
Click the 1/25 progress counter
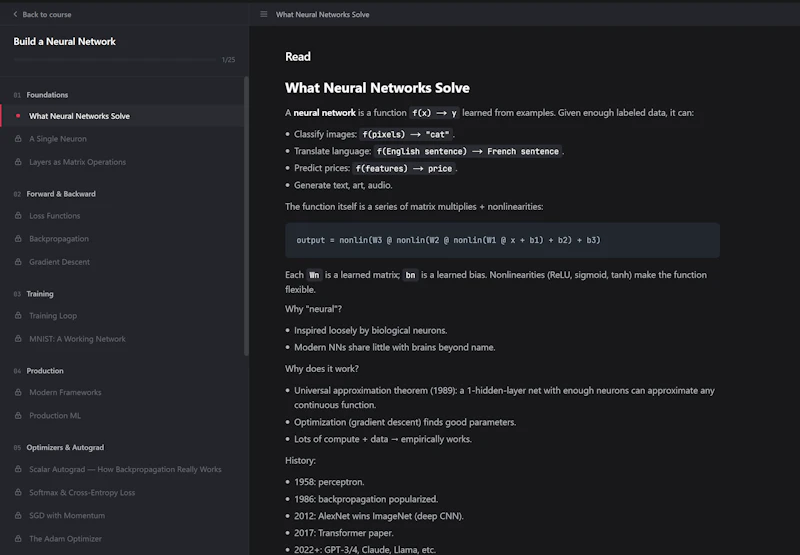coord(229,60)
